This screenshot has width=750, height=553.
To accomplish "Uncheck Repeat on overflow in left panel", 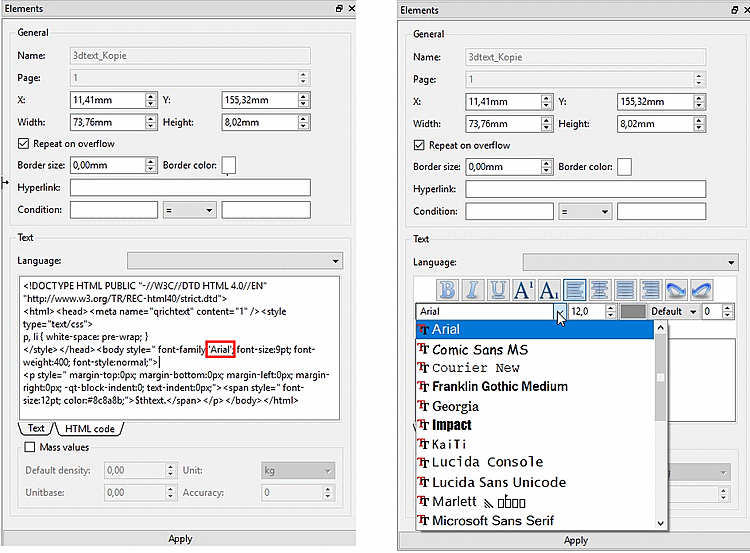I will point(23,144).
